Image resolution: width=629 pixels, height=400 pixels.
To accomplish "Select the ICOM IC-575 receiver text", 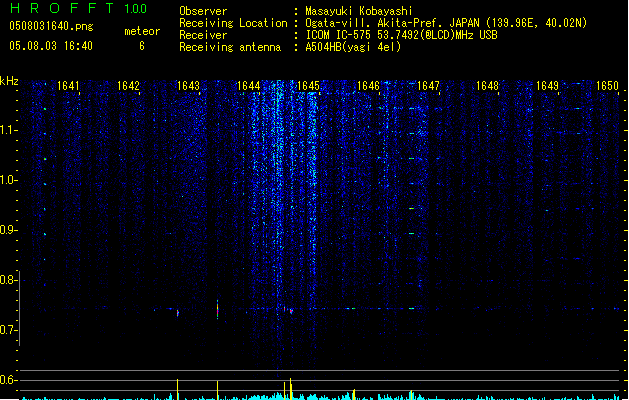I will tap(401, 35).
